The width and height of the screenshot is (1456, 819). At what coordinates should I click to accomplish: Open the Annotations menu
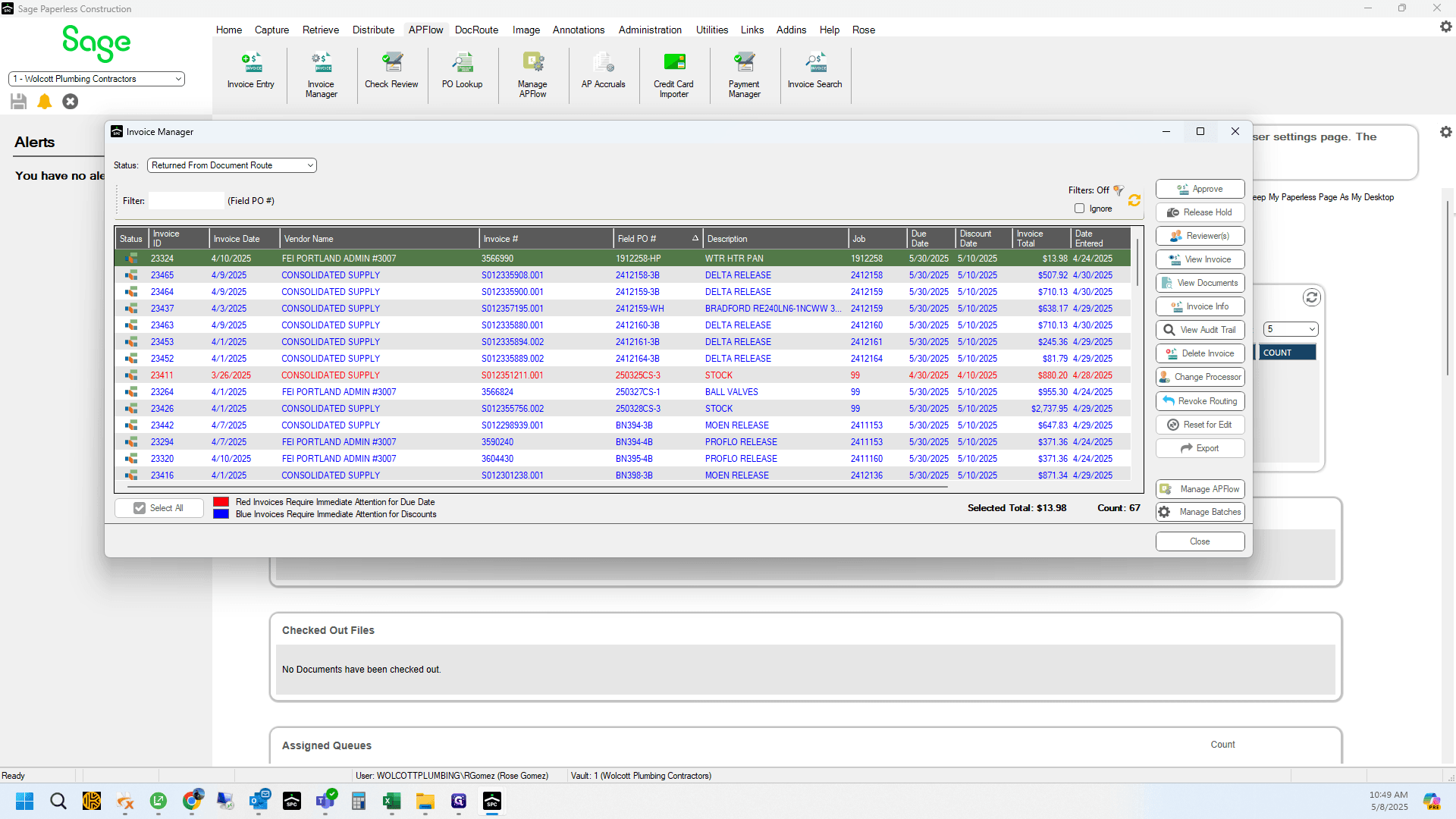(x=579, y=30)
